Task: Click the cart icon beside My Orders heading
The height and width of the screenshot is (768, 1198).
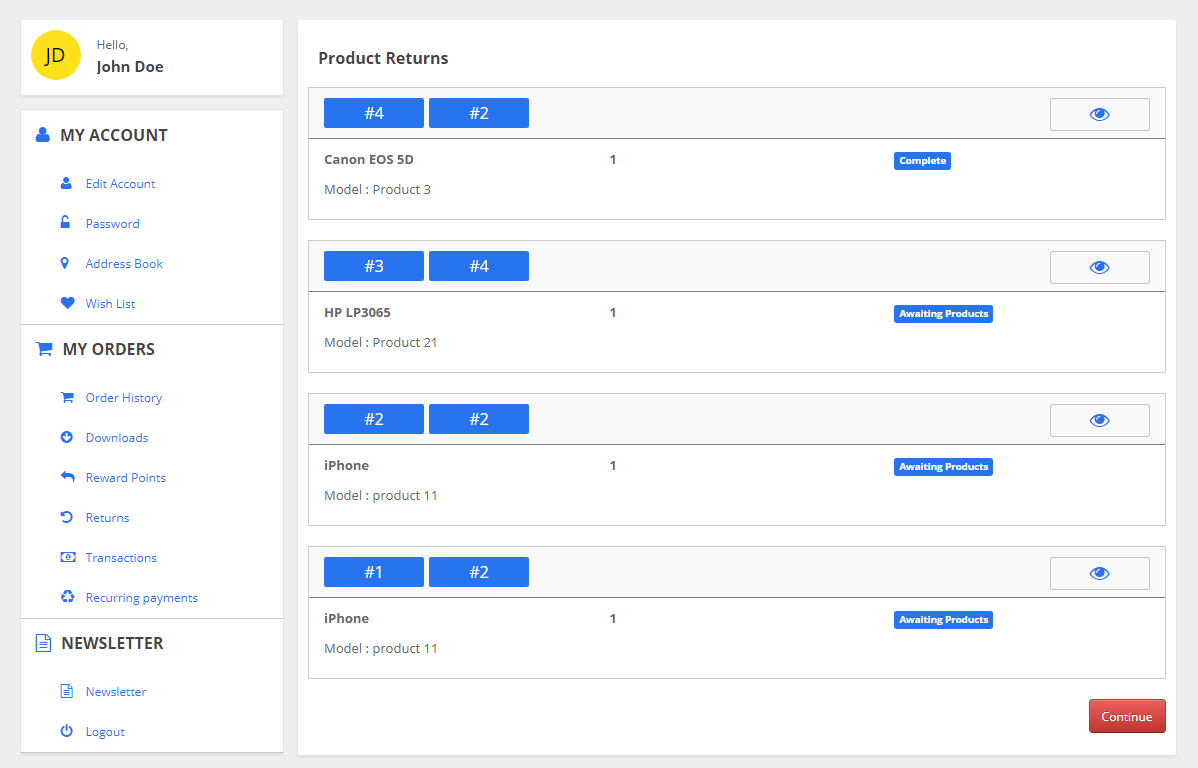Action: pyautogui.click(x=44, y=349)
